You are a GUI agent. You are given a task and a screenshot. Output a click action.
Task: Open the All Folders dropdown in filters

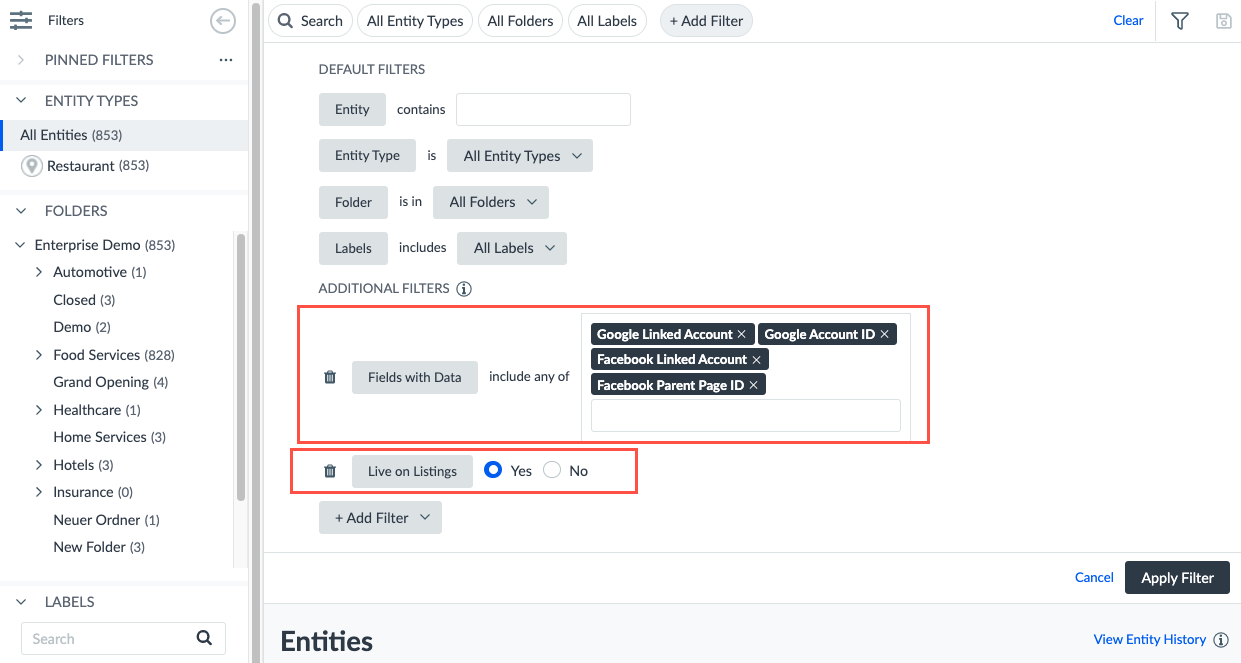coord(491,202)
